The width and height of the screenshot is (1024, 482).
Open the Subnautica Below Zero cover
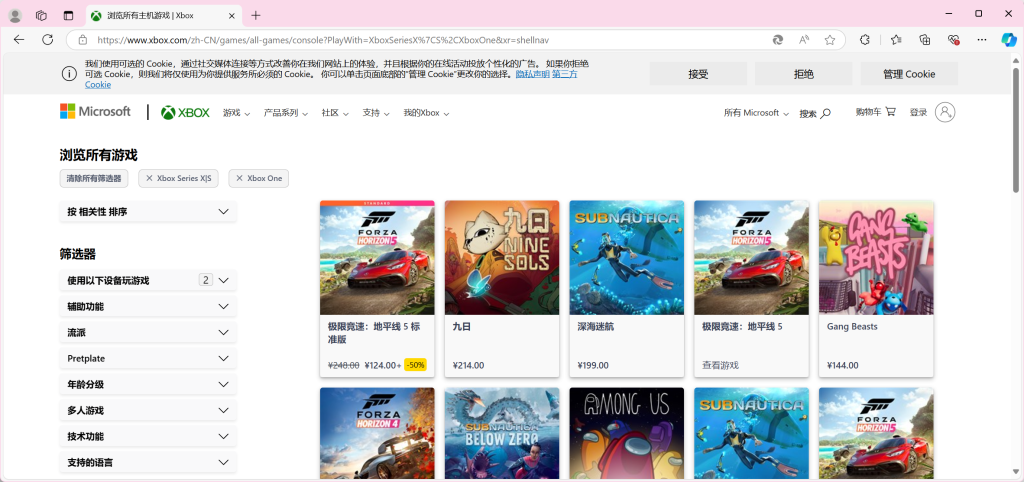(x=502, y=433)
